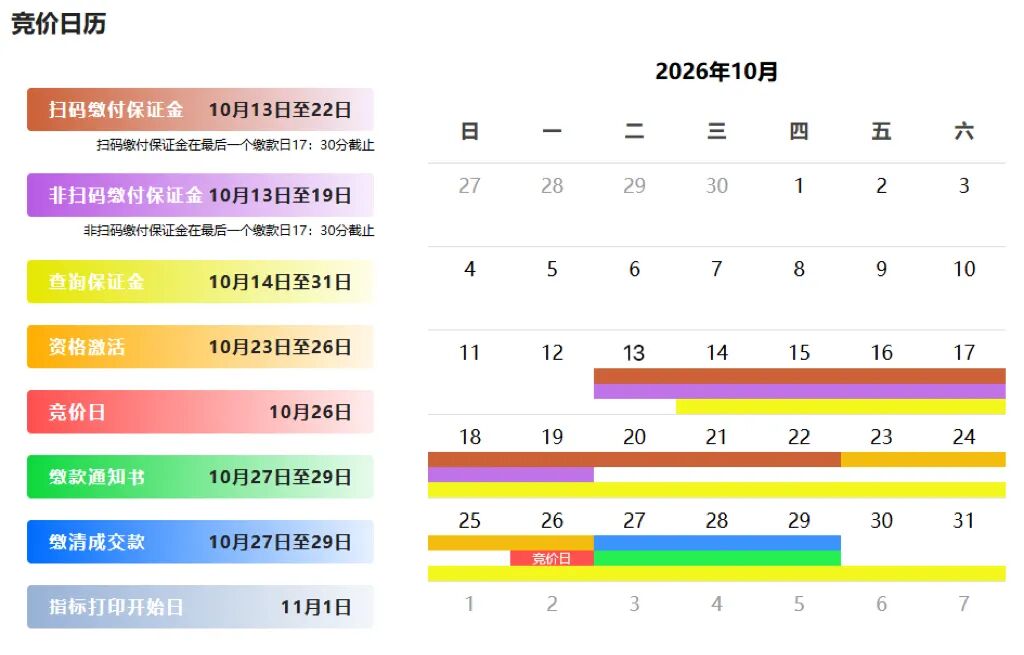Select date 13 in the calendar

tap(634, 353)
